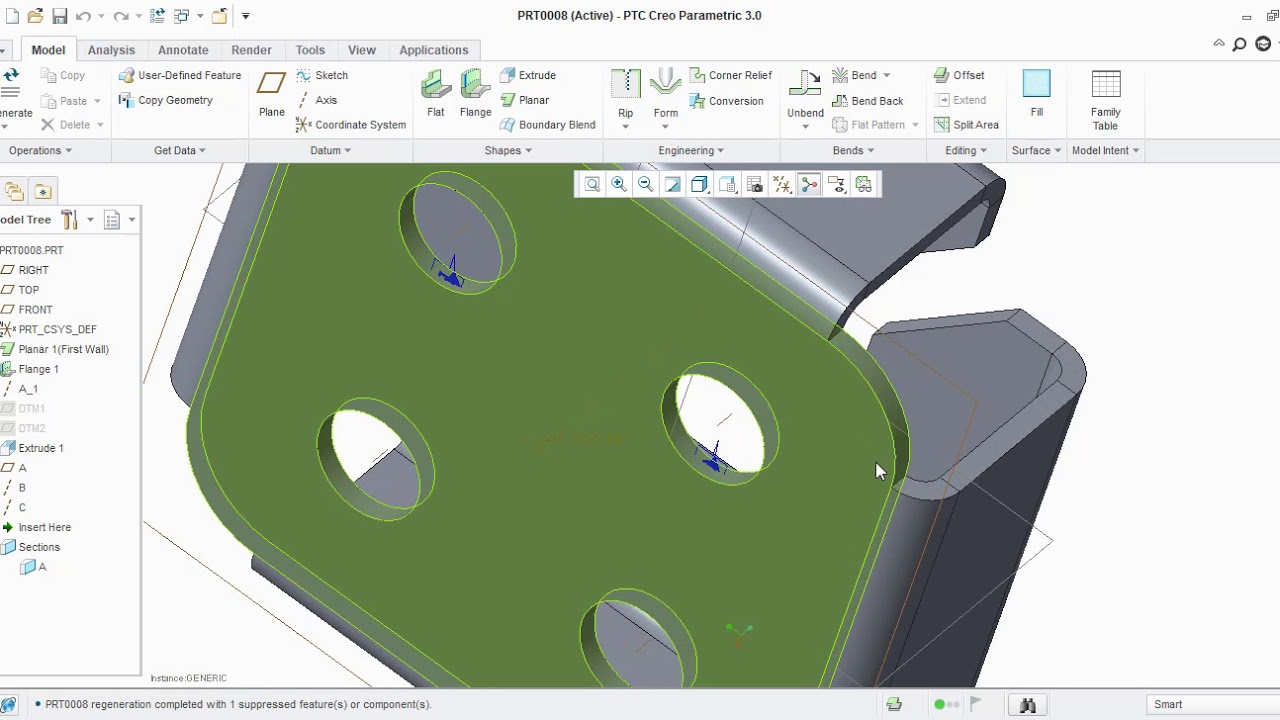Create a new file from quick access toolbar
The height and width of the screenshot is (720, 1280).
pyautogui.click(x=12, y=16)
